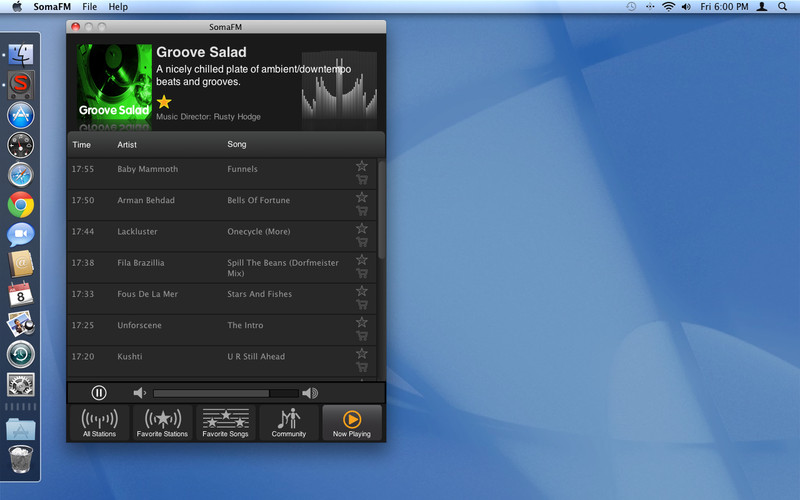Click the Kushti artist name
Viewport: 800px width, 500px height.
[x=130, y=356]
